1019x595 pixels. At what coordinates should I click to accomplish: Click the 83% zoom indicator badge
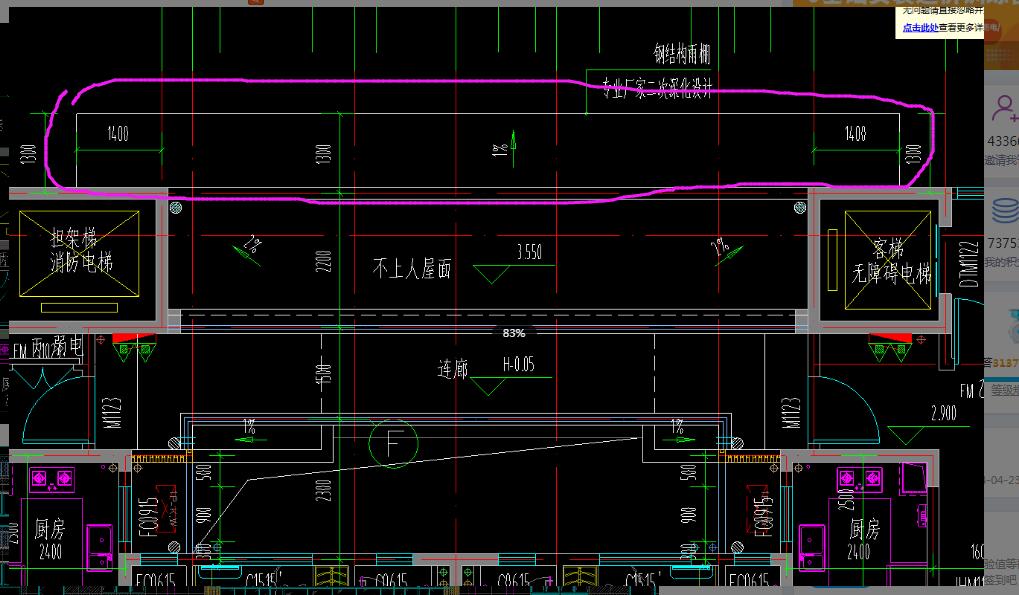[513, 333]
